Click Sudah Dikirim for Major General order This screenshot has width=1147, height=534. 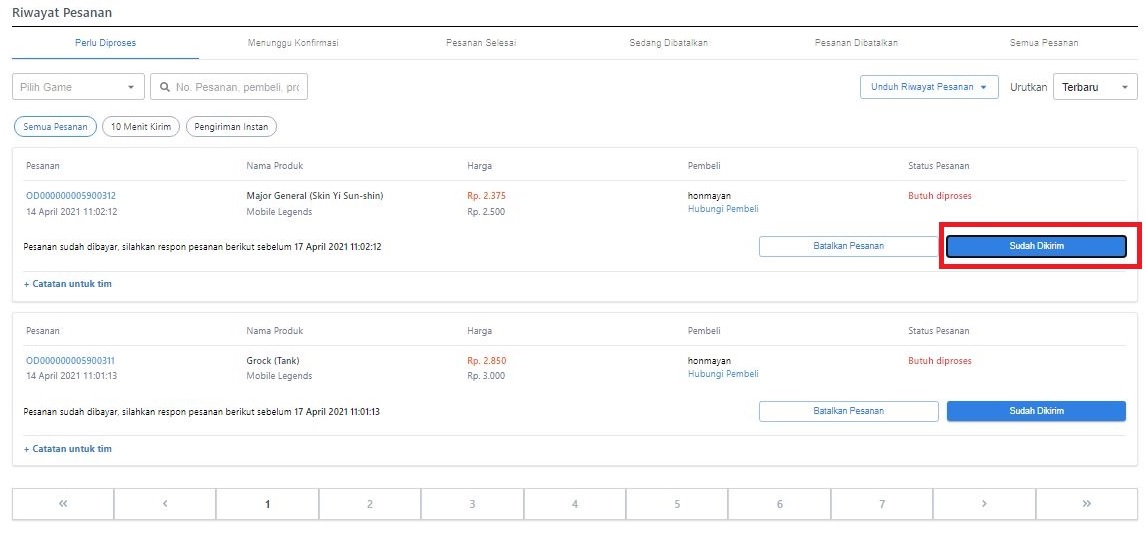1036,246
